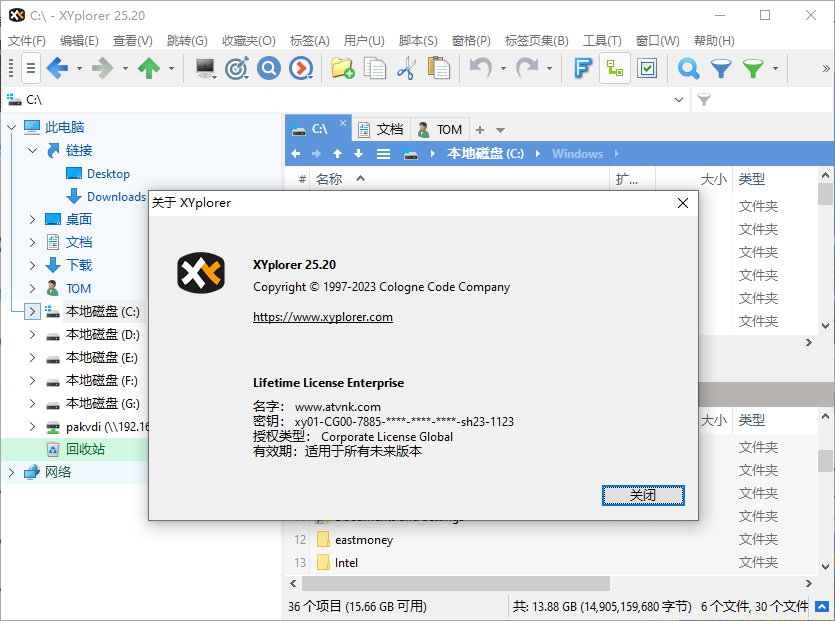Open the address bar dropdown chevron
The height and width of the screenshot is (621, 835).
tap(679, 100)
